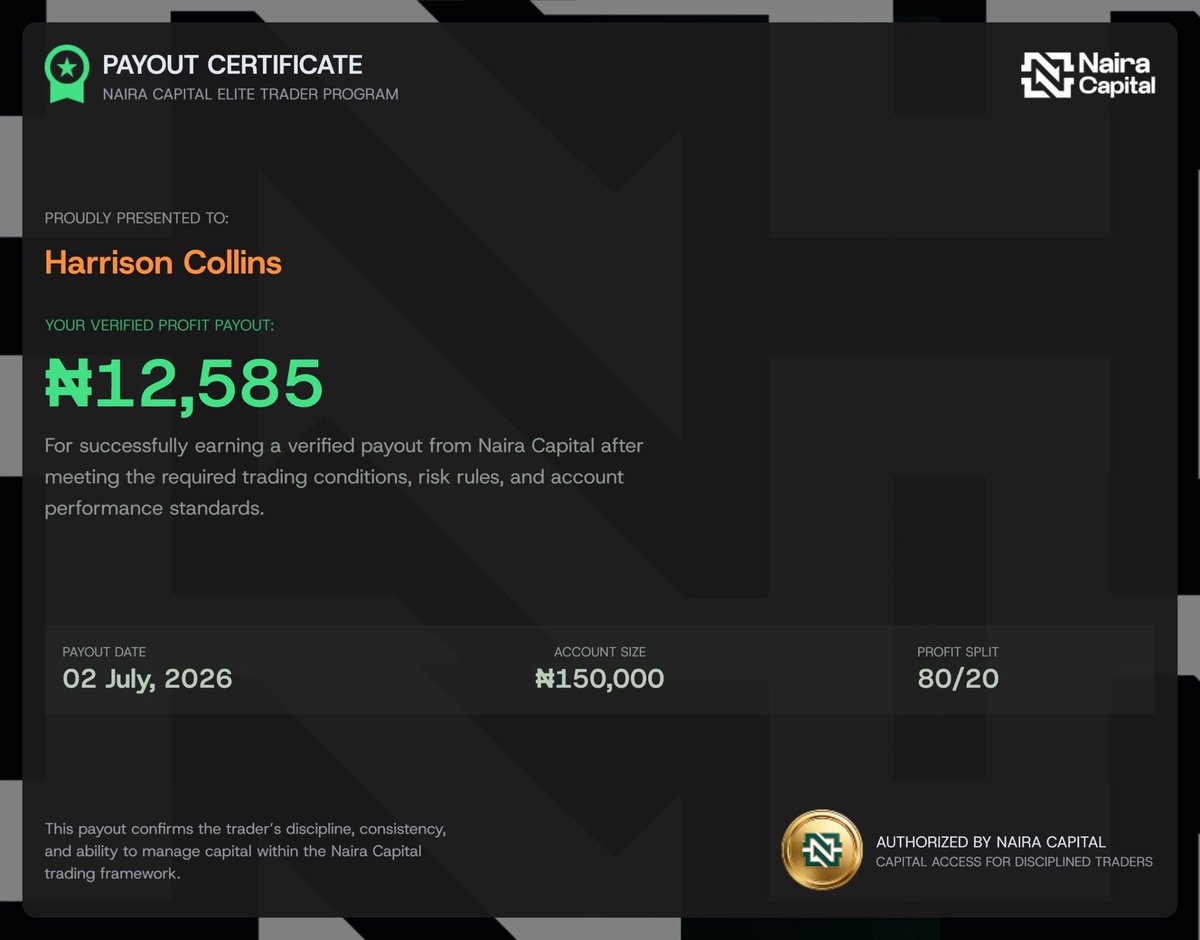Click AUTHORIZED BY NAIRA CAPITAL text
Image resolution: width=1200 pixels, height=940 pixels.
pyautogui.click(x=991, y=842)
